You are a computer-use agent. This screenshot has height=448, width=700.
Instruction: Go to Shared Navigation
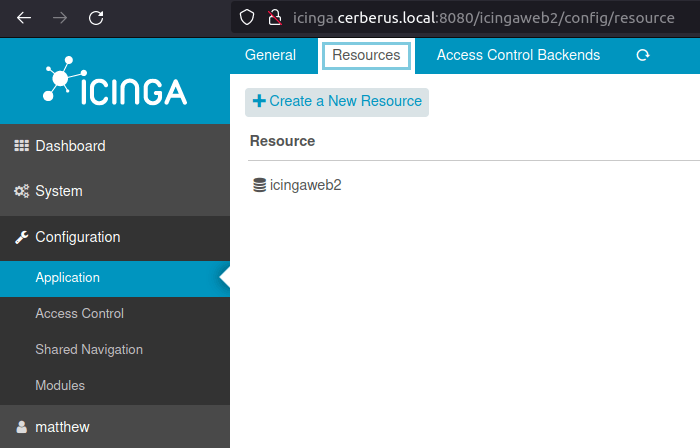pos(115,349)
